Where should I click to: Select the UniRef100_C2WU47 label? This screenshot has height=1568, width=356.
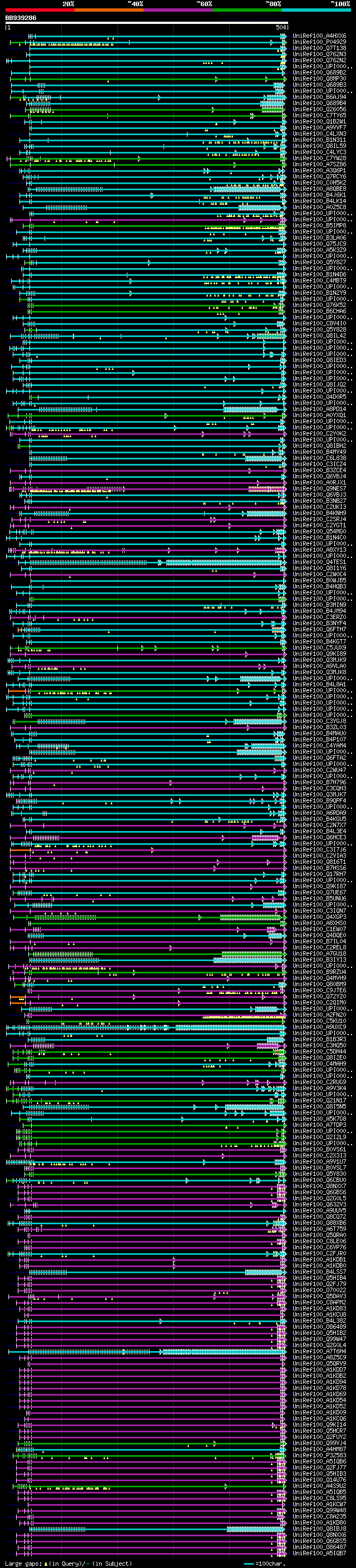coord(319,770)
